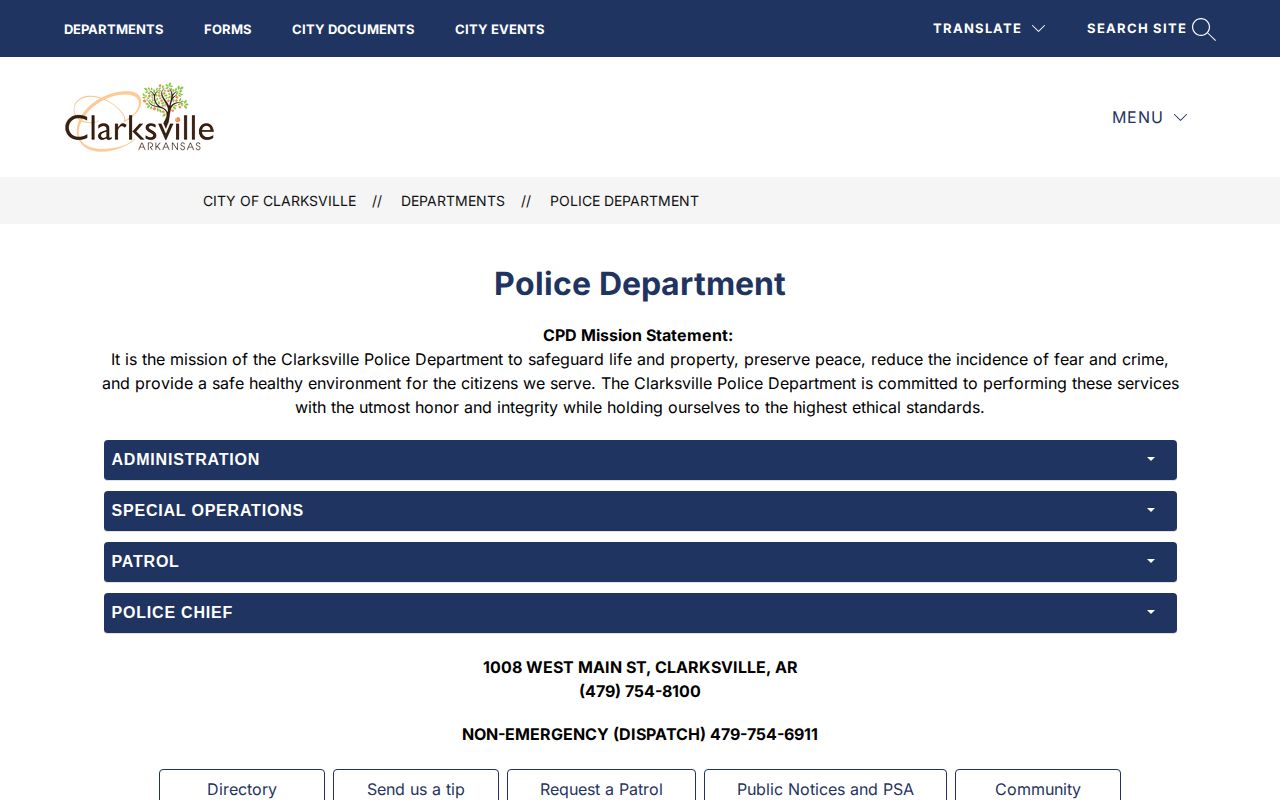
Task: Open the Clarksville Arkansas logo homepage
Action: click(x=140, y=117)
